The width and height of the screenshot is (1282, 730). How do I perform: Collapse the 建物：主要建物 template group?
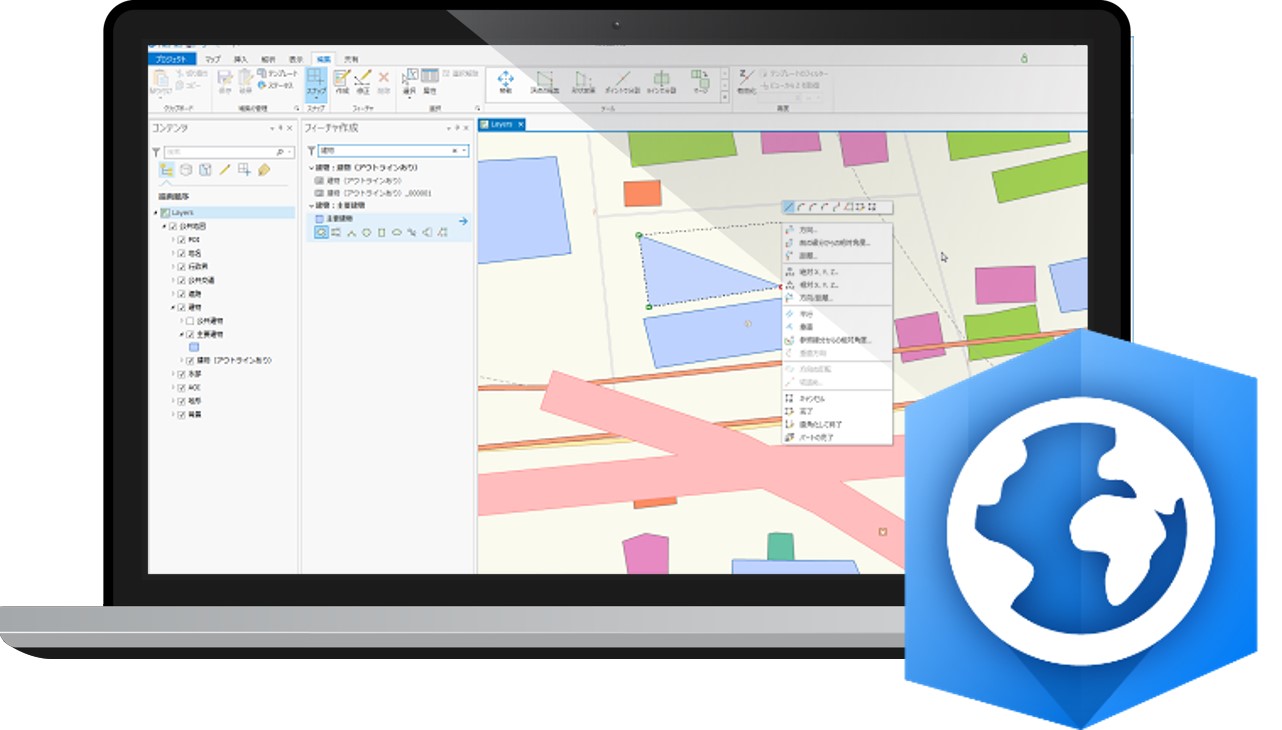pyautogui.click(x=311, y=204)
